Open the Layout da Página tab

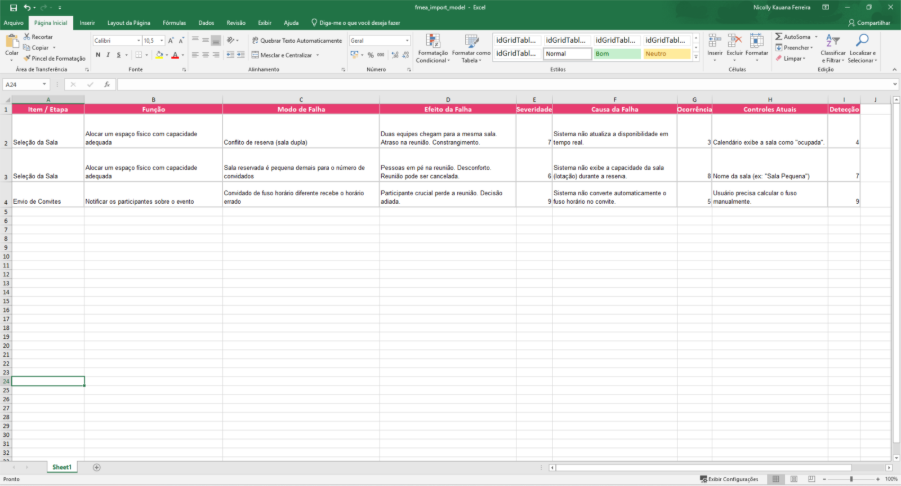(x=129, y=22)
